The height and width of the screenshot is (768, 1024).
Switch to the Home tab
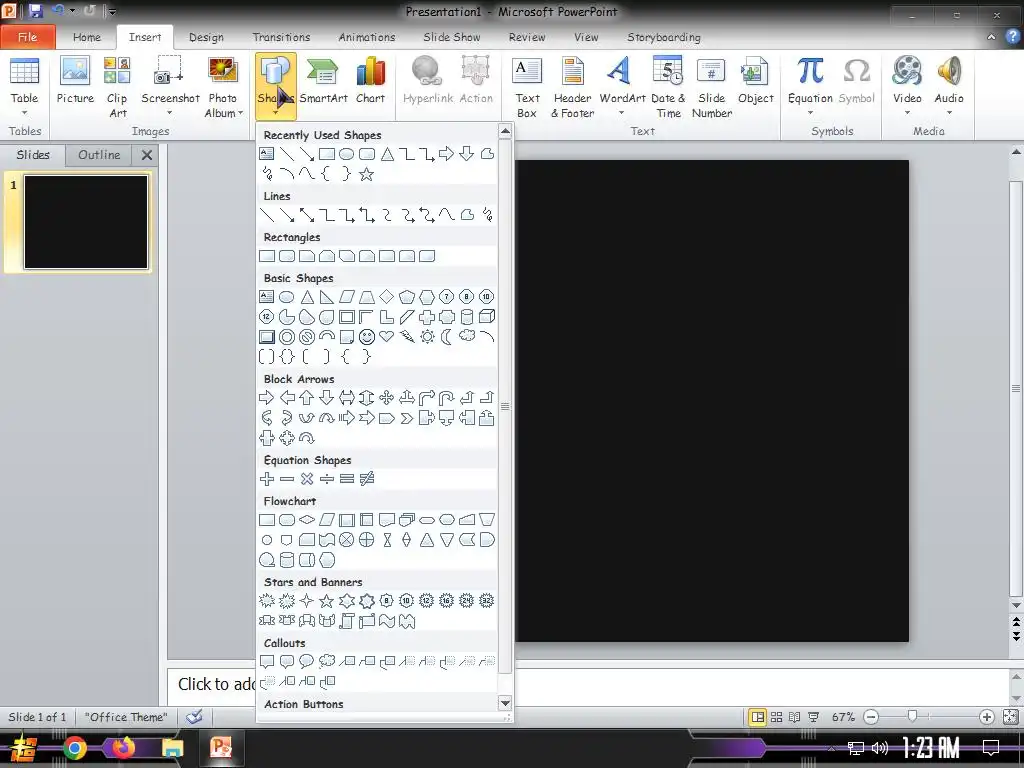click(x=87, y=37)
